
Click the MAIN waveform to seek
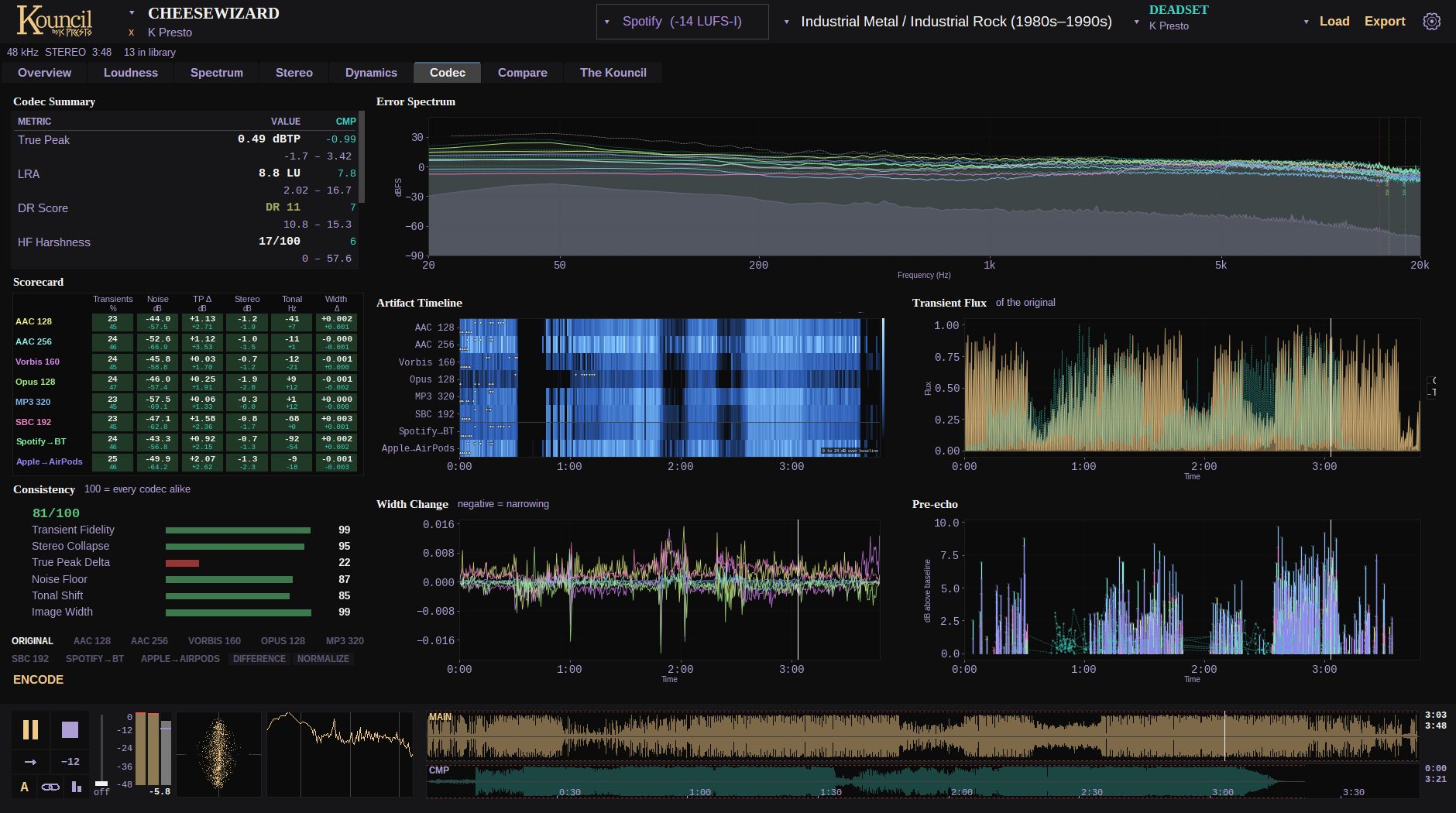(x=923, y=736)
